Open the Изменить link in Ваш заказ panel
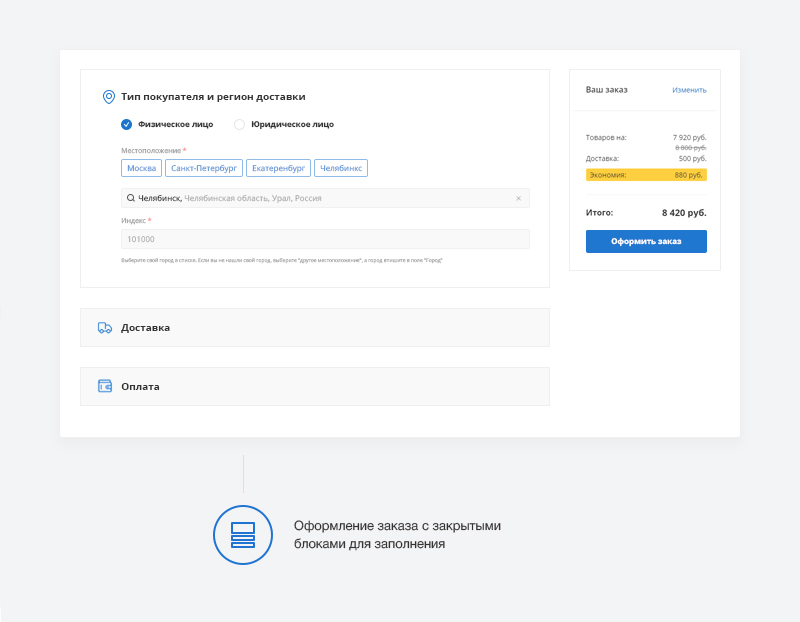 [x=691, y=90]
